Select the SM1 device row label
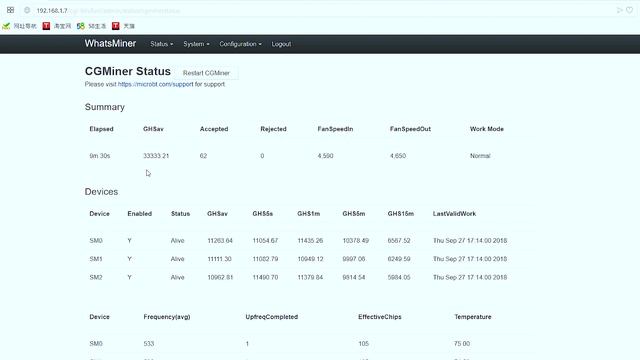640x360 pixels. coord(96,259)
